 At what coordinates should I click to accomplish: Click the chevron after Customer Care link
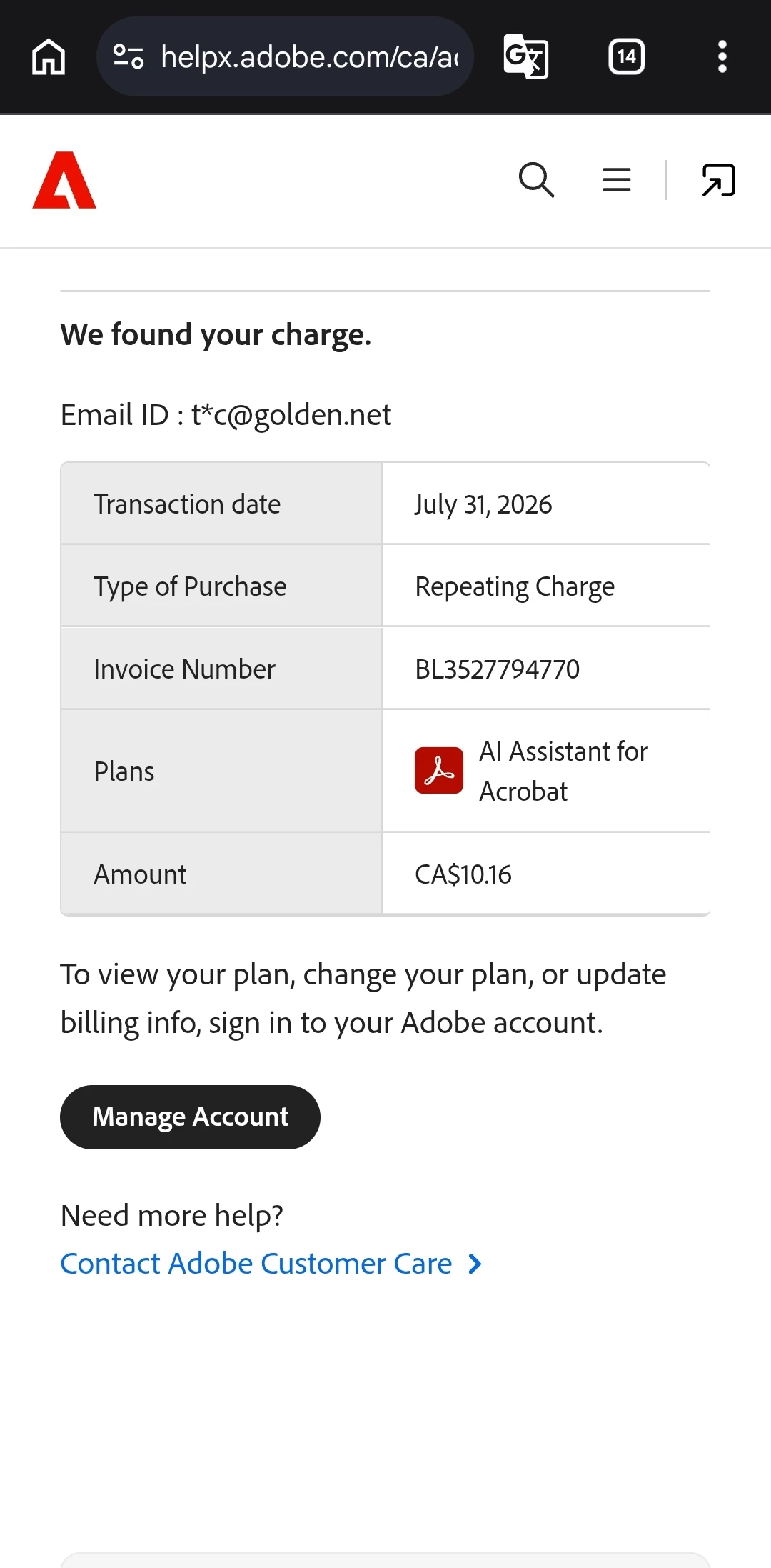(475, 1264)
